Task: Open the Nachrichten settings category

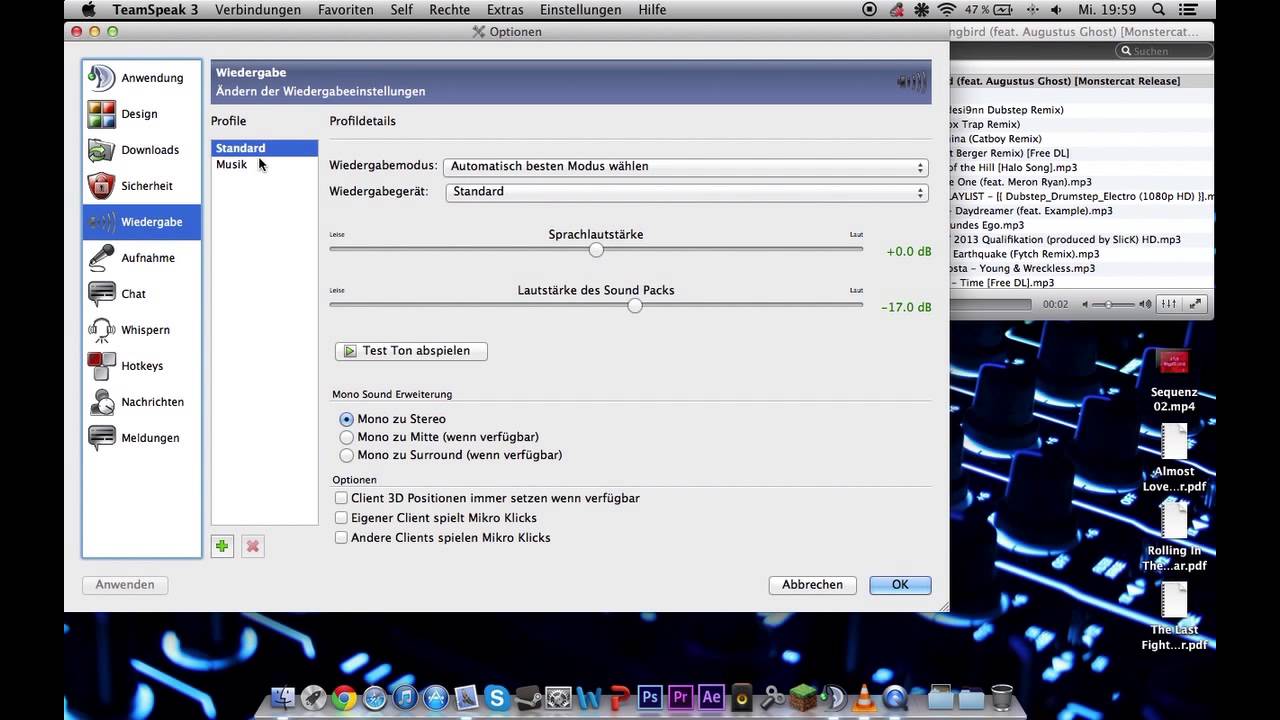Action: click(x=141, y=402)
